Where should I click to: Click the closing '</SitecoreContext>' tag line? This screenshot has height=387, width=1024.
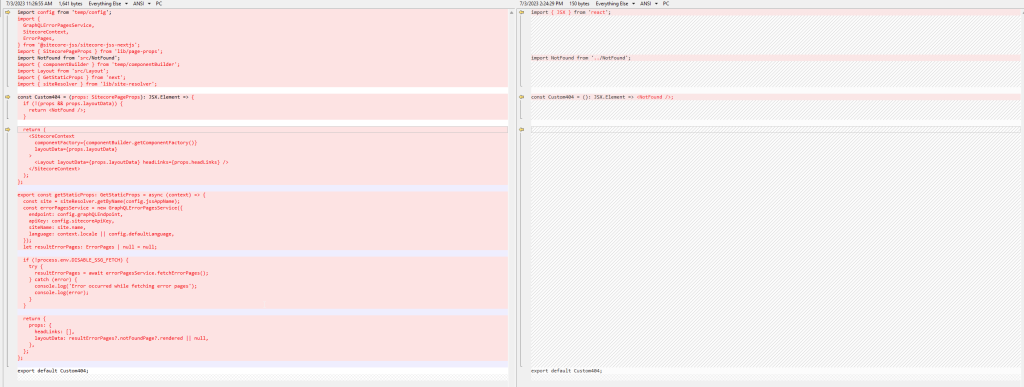[54, 168]
